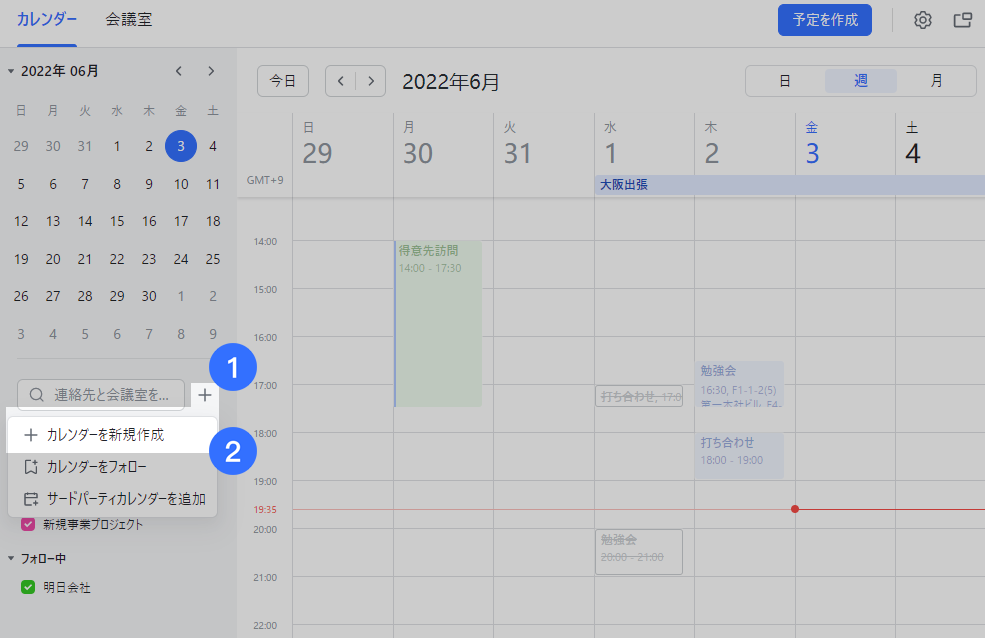This screenshot has width=985, height=638.
Task: Switch to the 会議室 tab
Action: (x=128, y=20)
